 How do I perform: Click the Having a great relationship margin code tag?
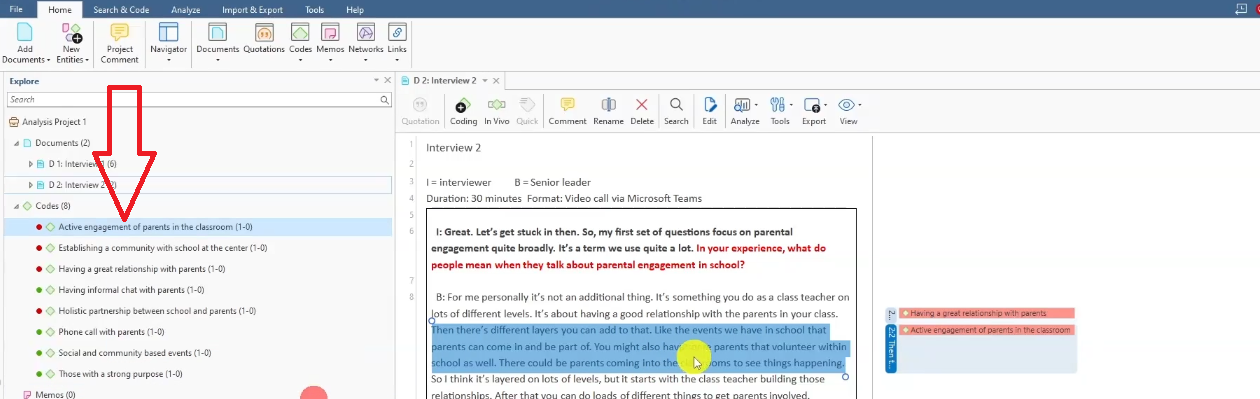(x=986, y=313)
